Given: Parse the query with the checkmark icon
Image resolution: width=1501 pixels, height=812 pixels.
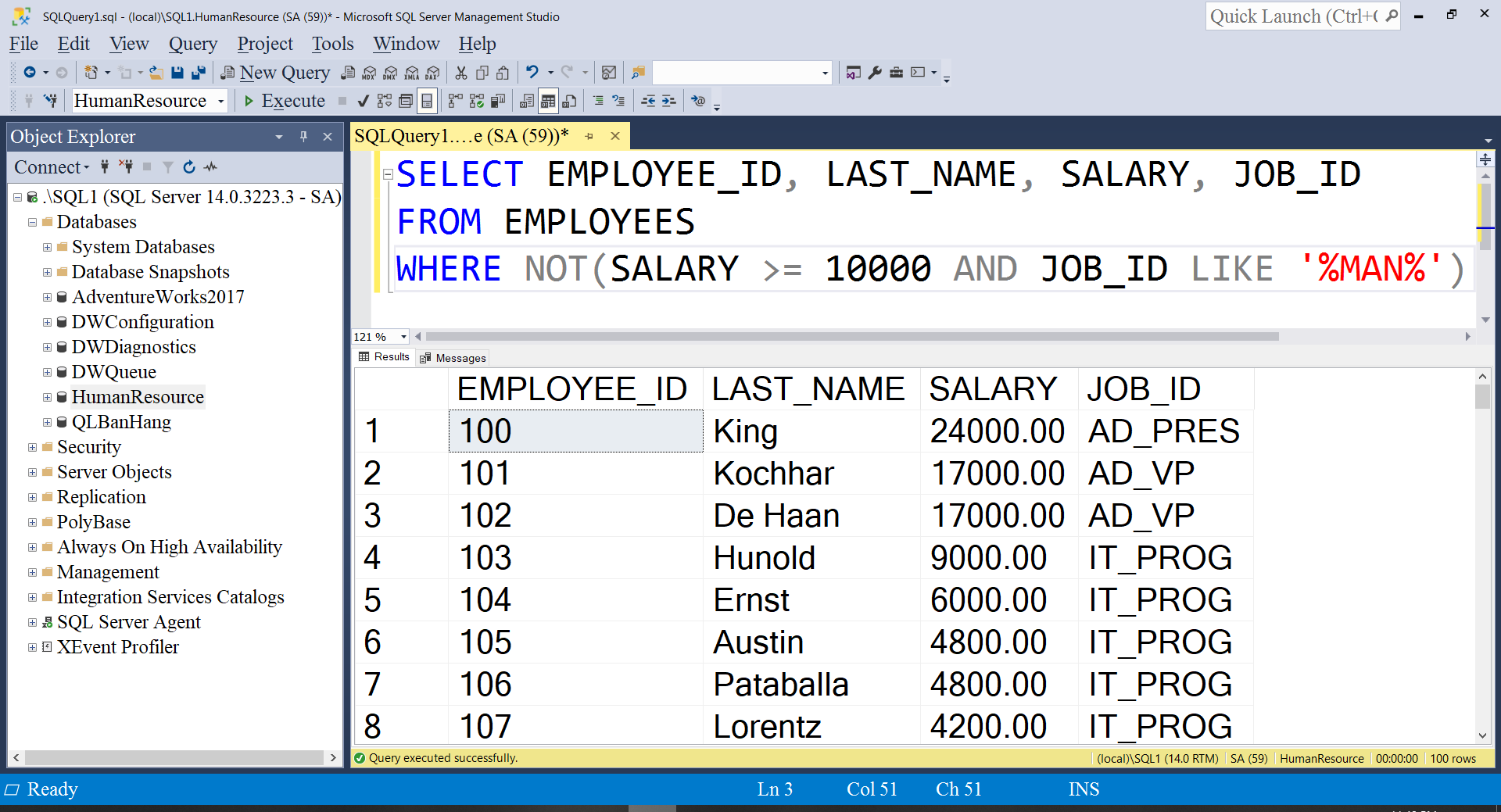Looking at the screenshot, I should click(x=363, y=101).
